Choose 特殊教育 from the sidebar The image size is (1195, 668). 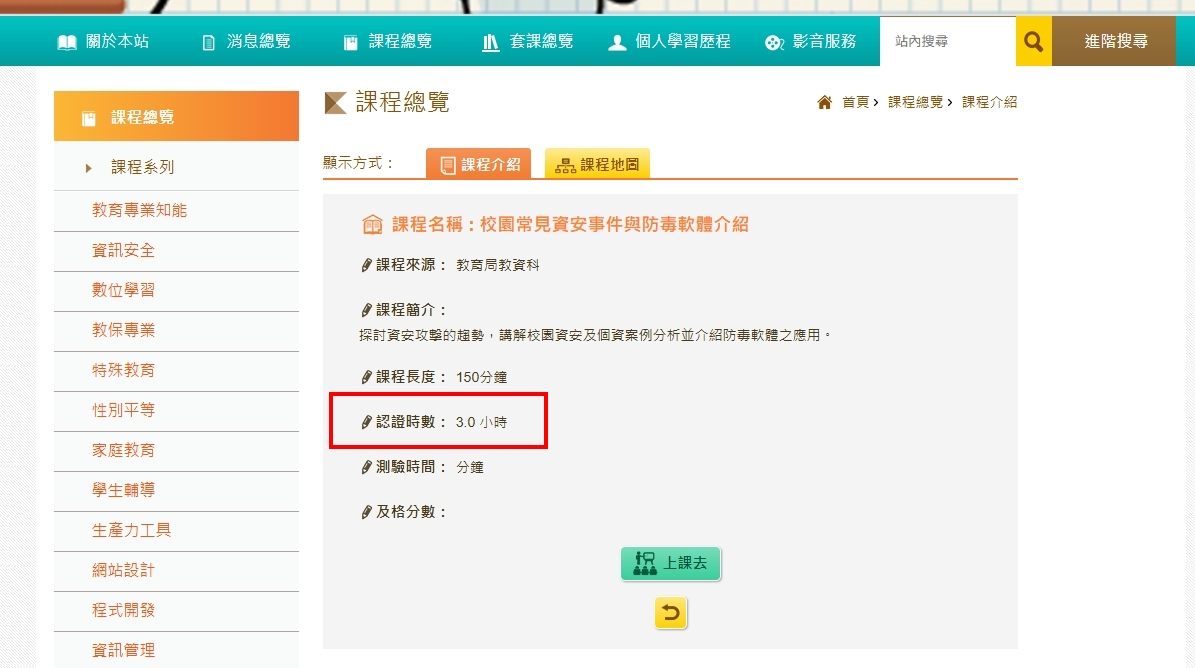[123, 371]
